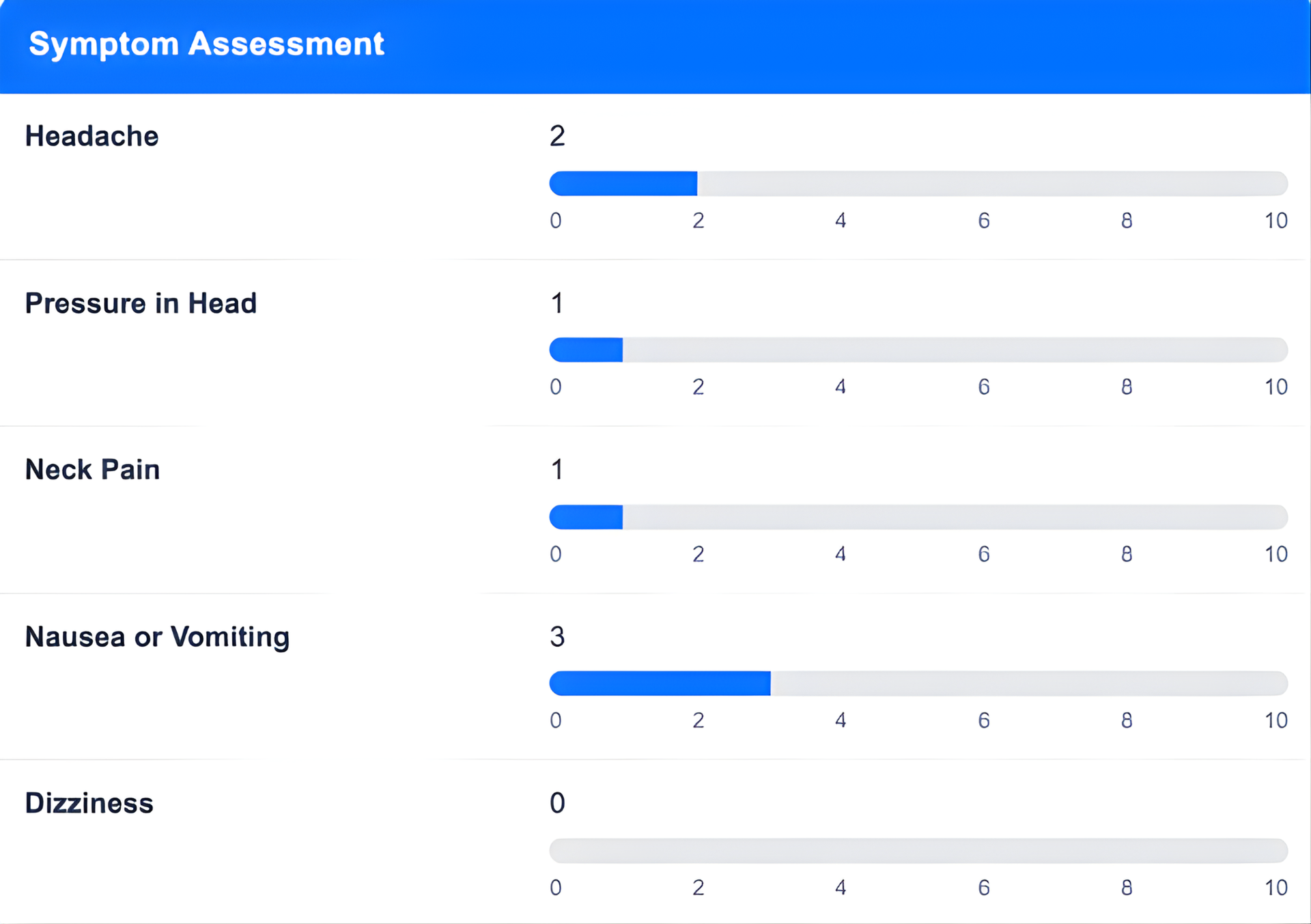Image resolution: width=1311 pixels, height=924 pixels.
Task: Click the 6 mark under Pressure in Head
Action: point(984,387)
